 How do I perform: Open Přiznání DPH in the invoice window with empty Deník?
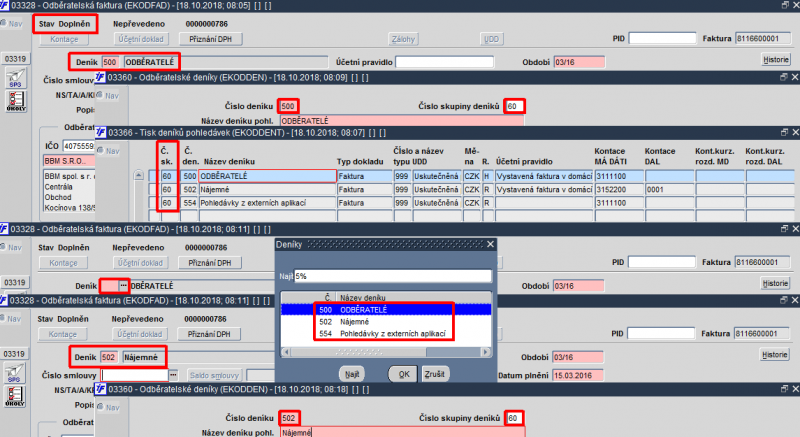210,263
